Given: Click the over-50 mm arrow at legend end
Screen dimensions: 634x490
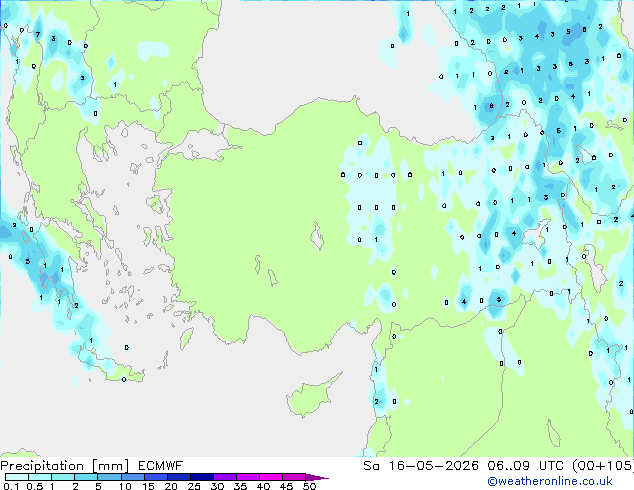Looking at the screenshot, I should click(x=317, y=477).
